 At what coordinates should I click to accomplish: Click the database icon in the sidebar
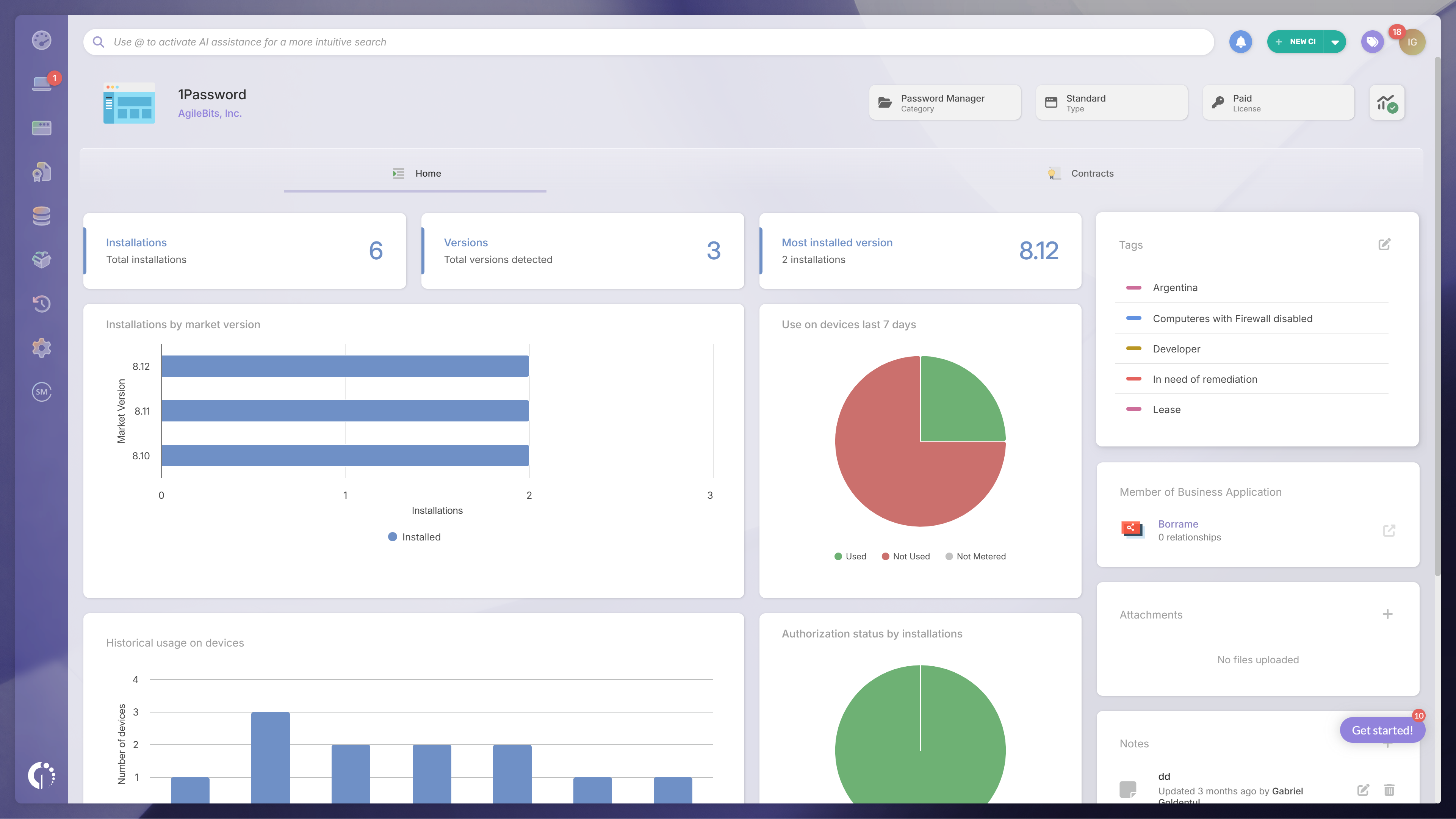click(x=41, y=216)
